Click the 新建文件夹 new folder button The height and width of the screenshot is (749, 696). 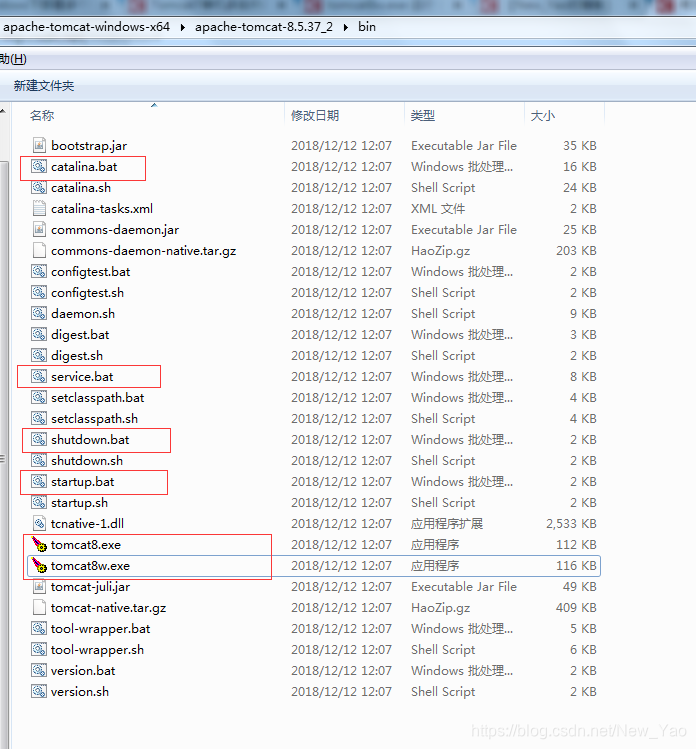[44, 86]
